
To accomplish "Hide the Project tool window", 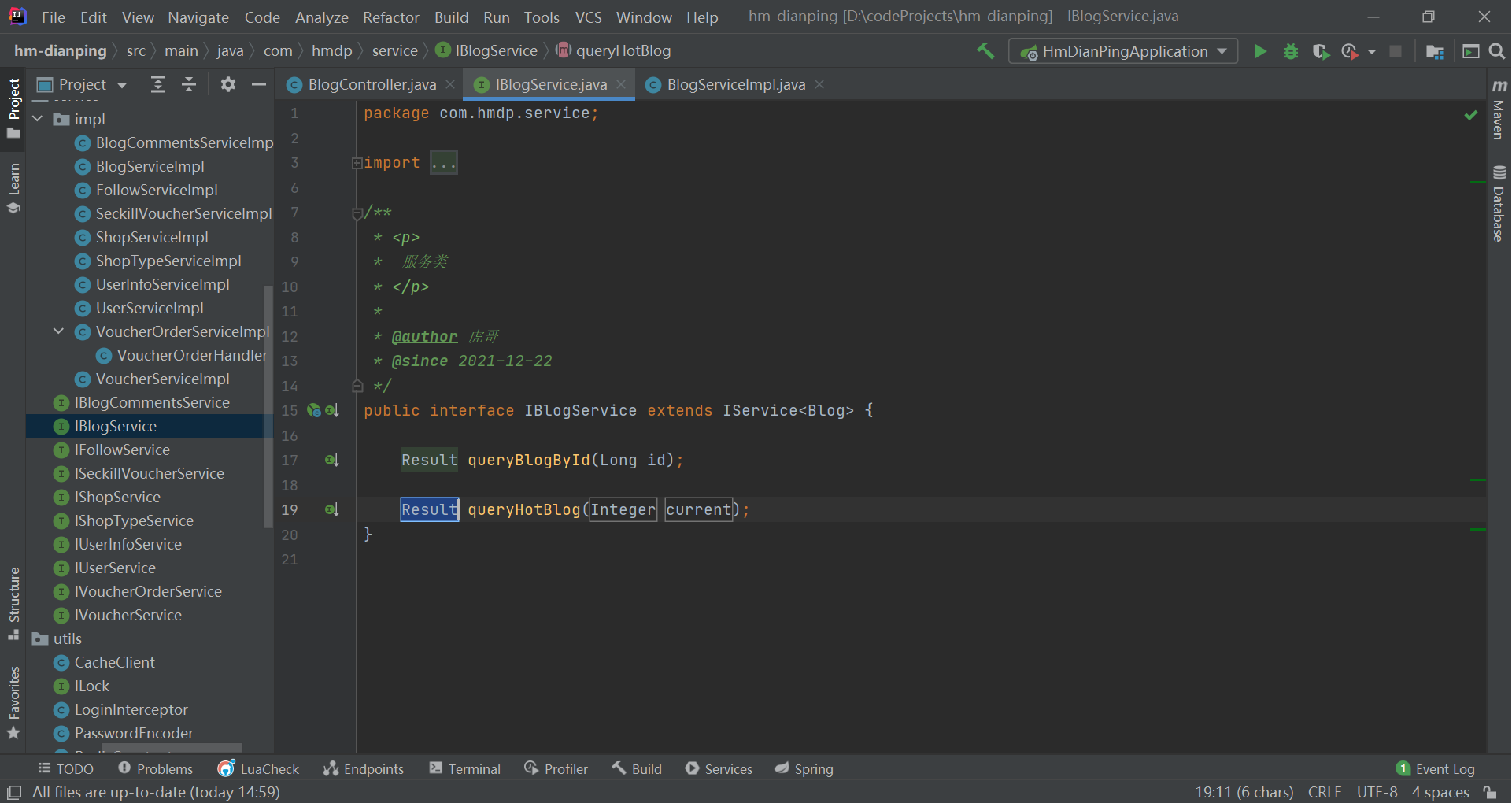I will (x=258, y=84).
